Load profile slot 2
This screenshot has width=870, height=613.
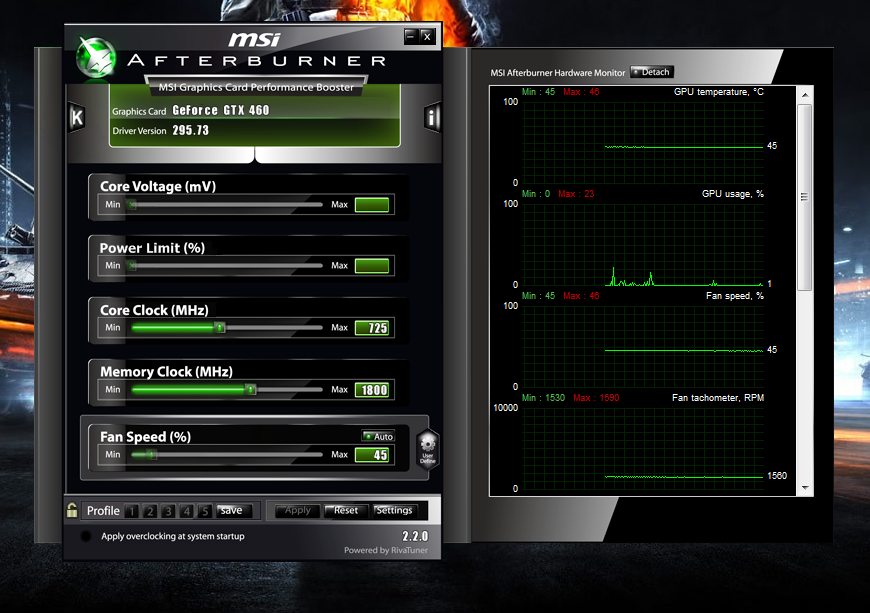point(150,511)
